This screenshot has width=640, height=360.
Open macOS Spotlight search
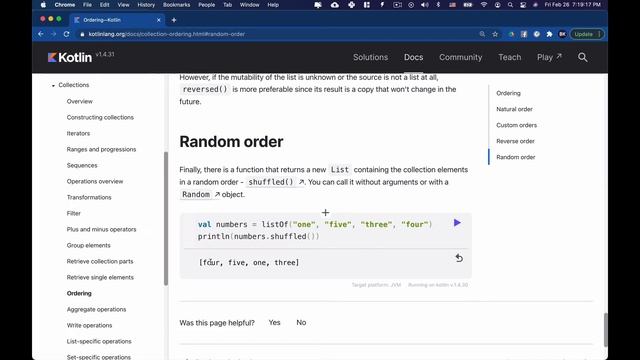pos(510,5)
